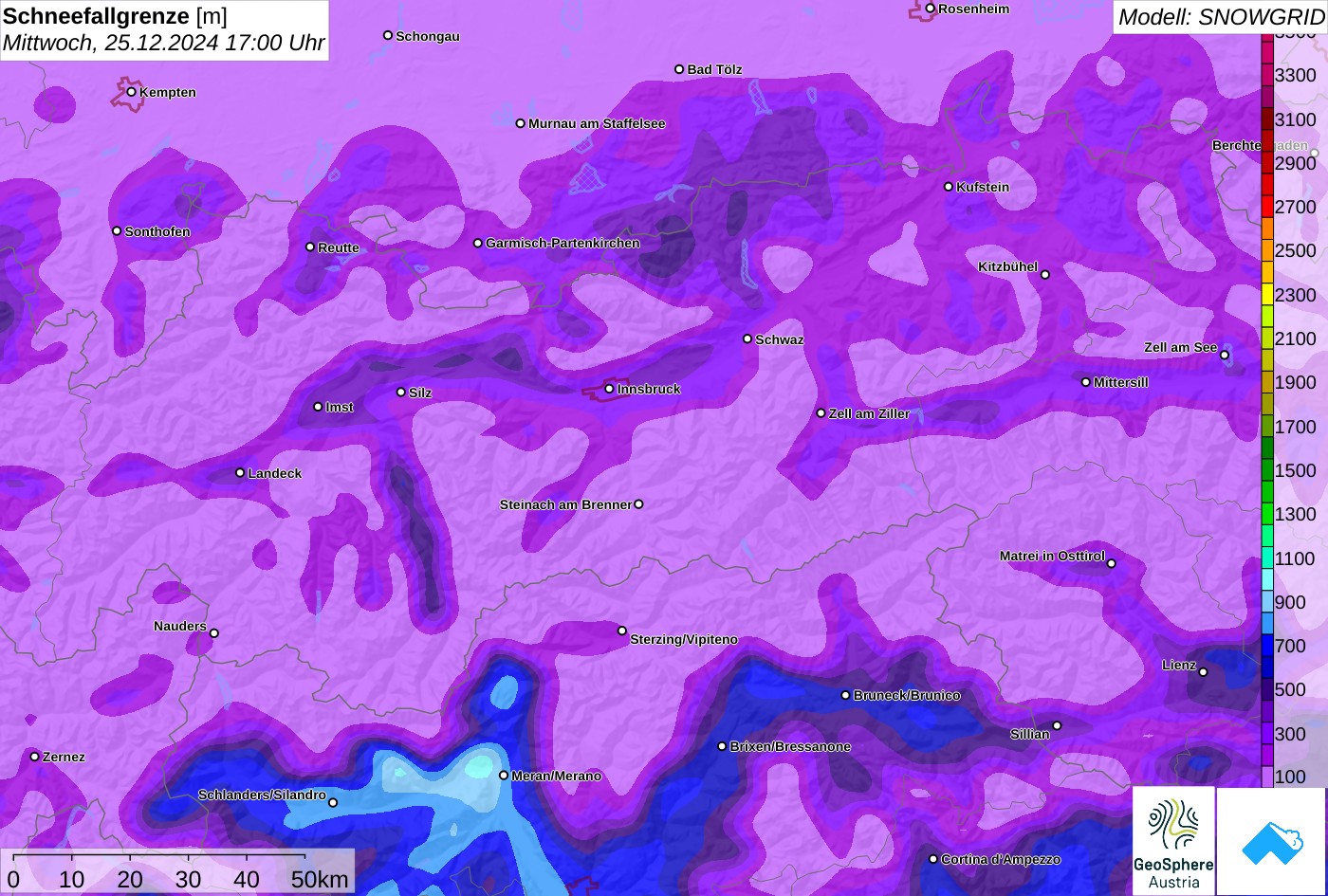Click the Sterzing/Vipiteno marker dot
1328x896 pixels.
(622, 631)
